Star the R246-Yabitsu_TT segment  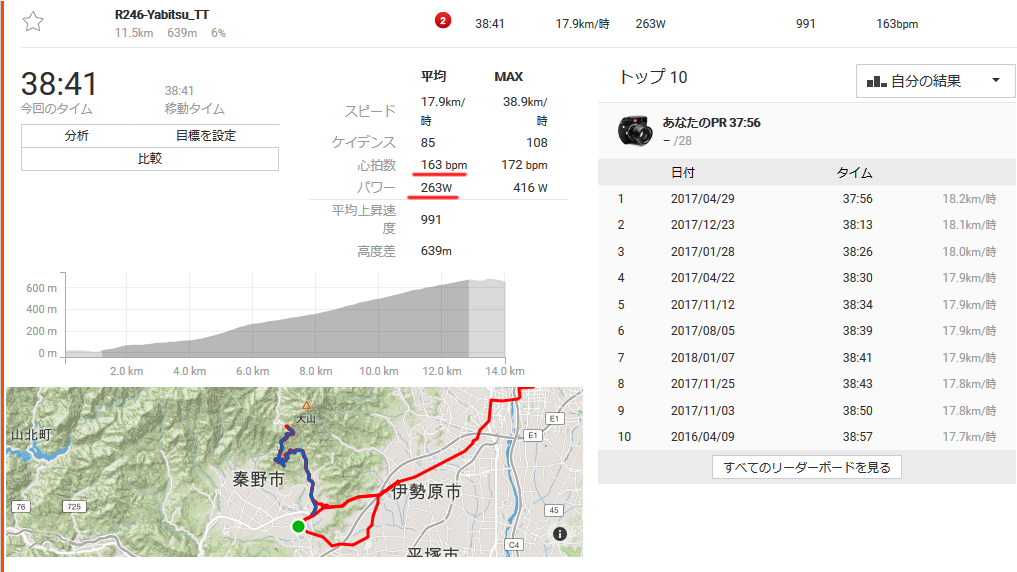tap(33, 22)
